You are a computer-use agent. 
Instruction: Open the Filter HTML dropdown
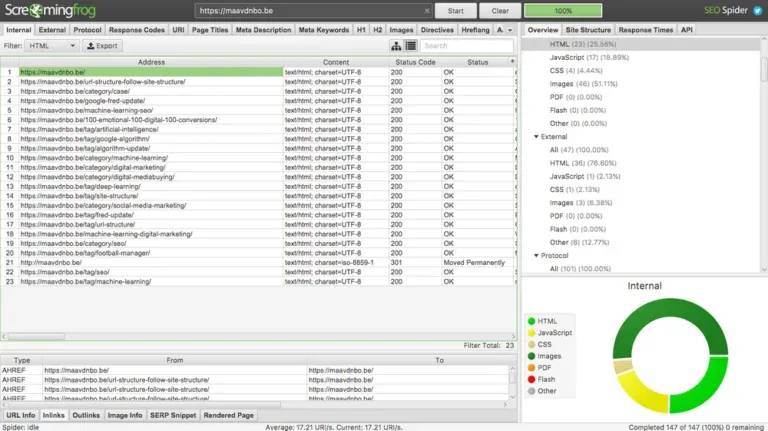[x=52, y=46]
